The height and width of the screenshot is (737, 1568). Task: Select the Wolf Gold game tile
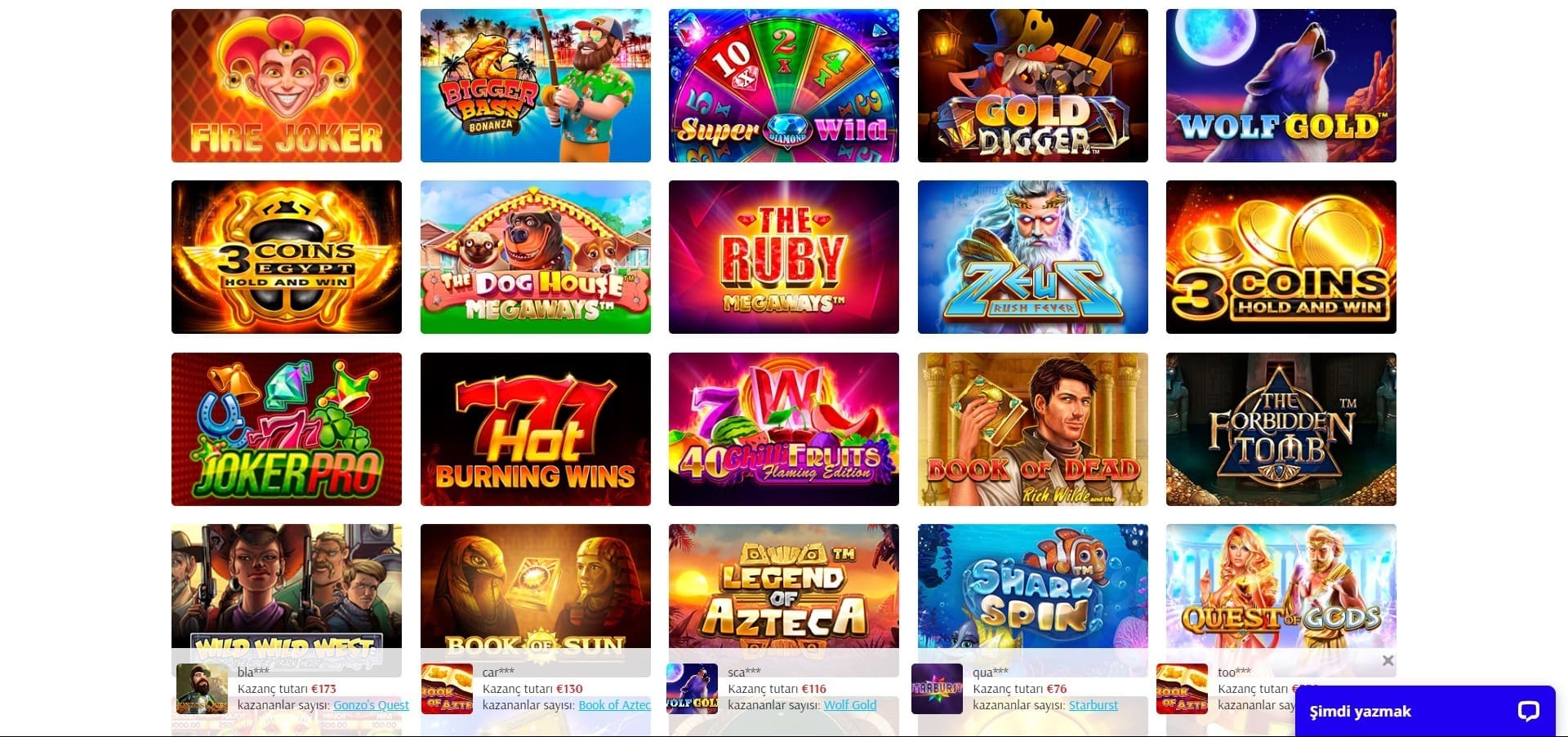click(x=1281, y=86)
